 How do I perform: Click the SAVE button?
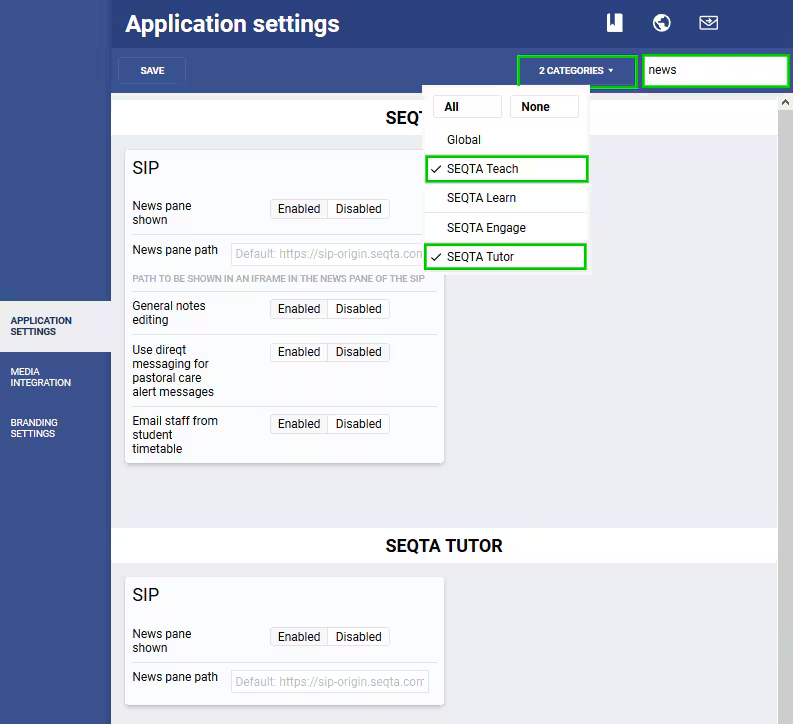click(x=152, y=70)
